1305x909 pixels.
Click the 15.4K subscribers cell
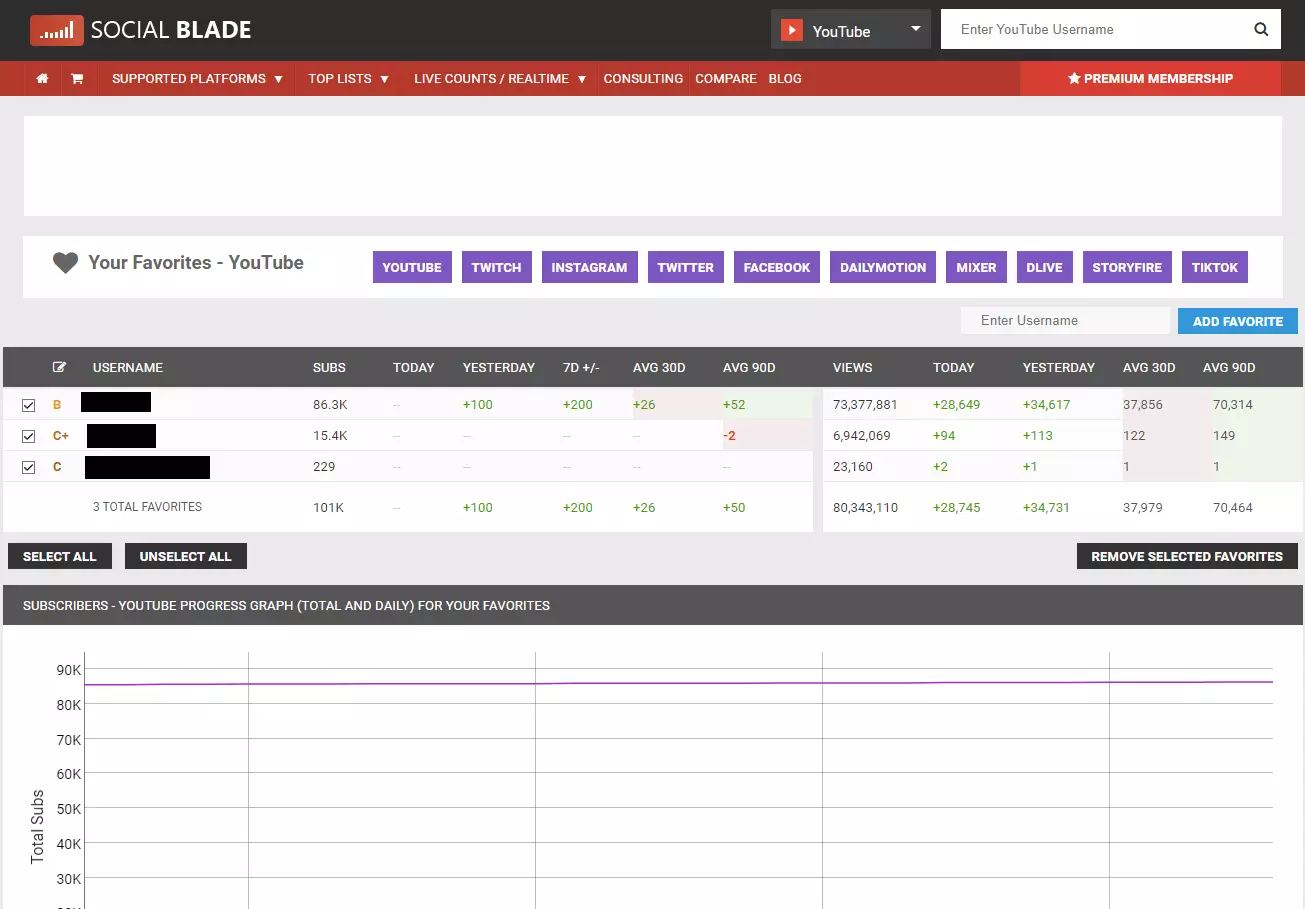pos(330,436)
